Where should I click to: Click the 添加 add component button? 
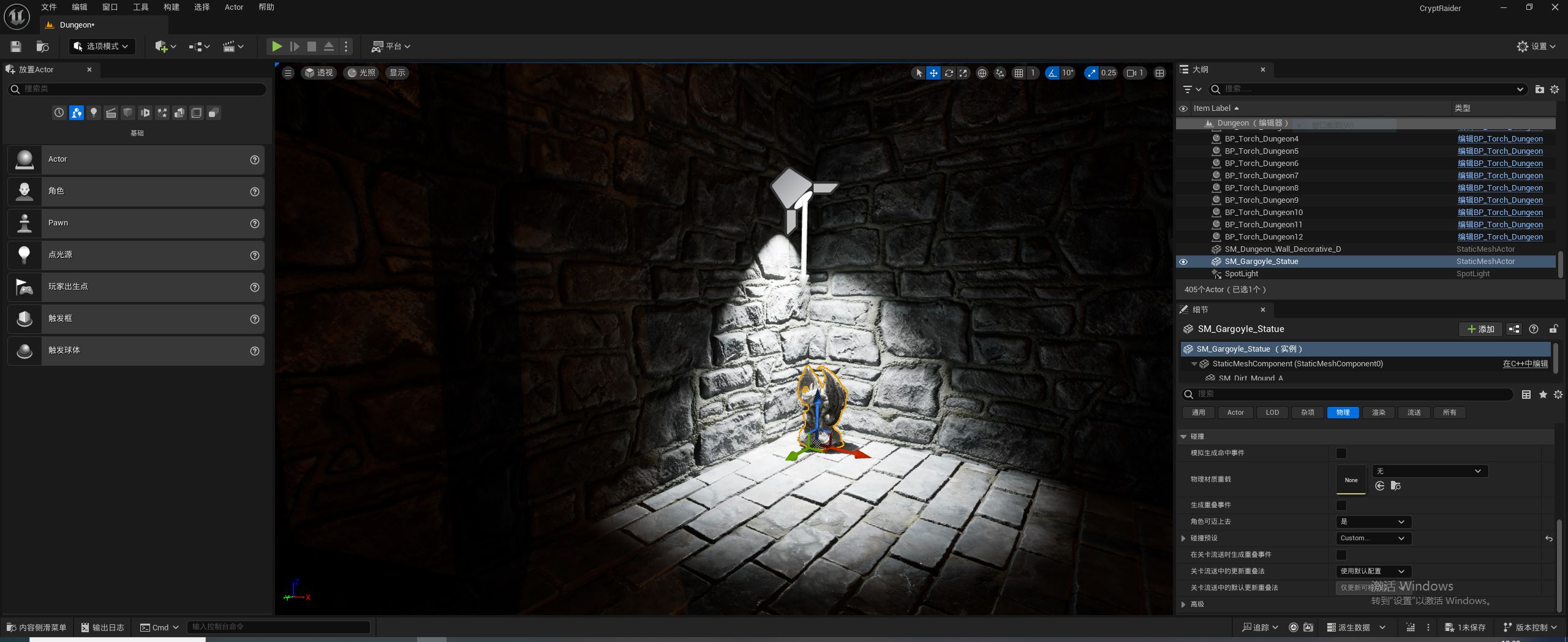pyautogui.click(x=1480, y=330)
